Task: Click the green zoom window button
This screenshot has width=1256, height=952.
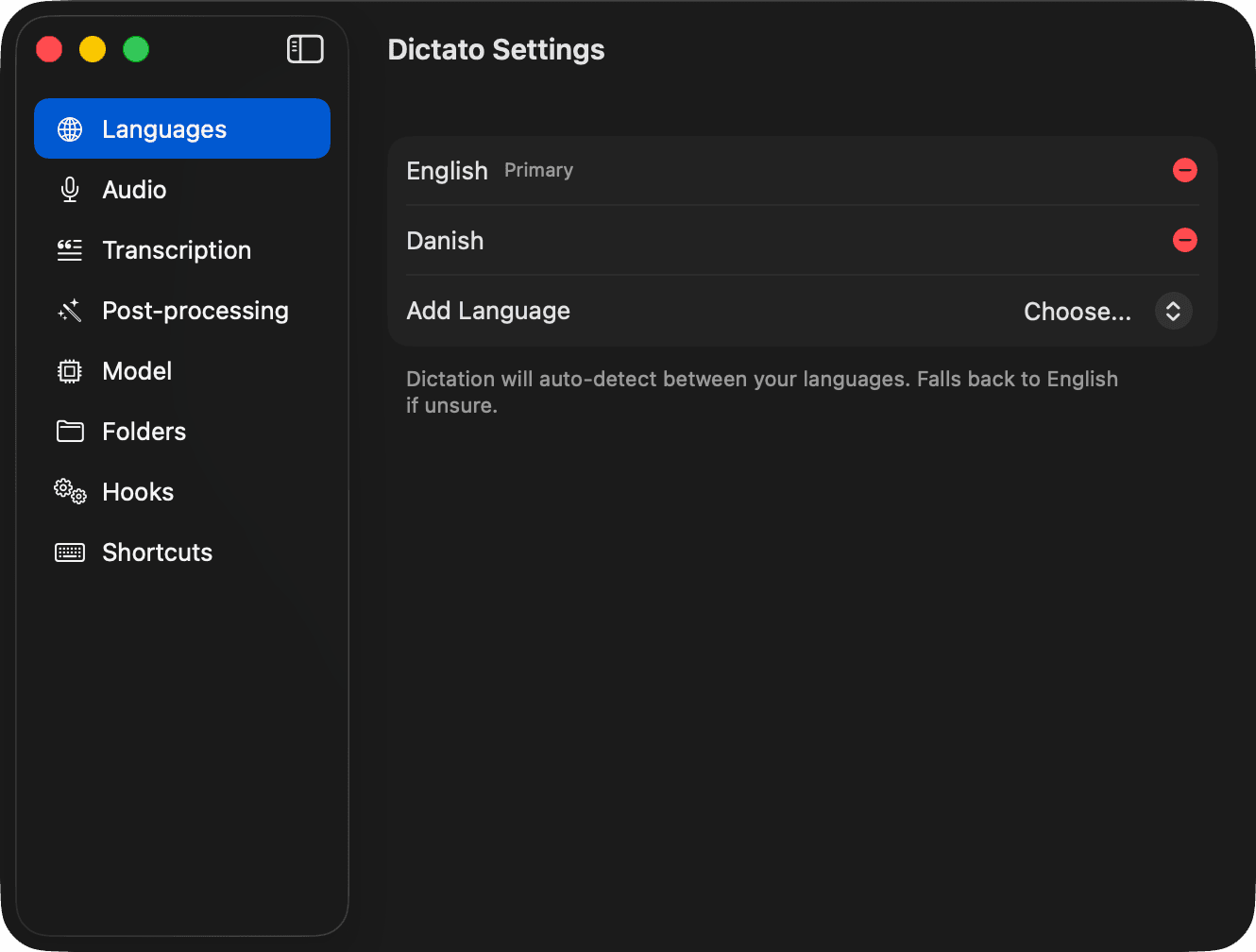Action: click(136, 48)
